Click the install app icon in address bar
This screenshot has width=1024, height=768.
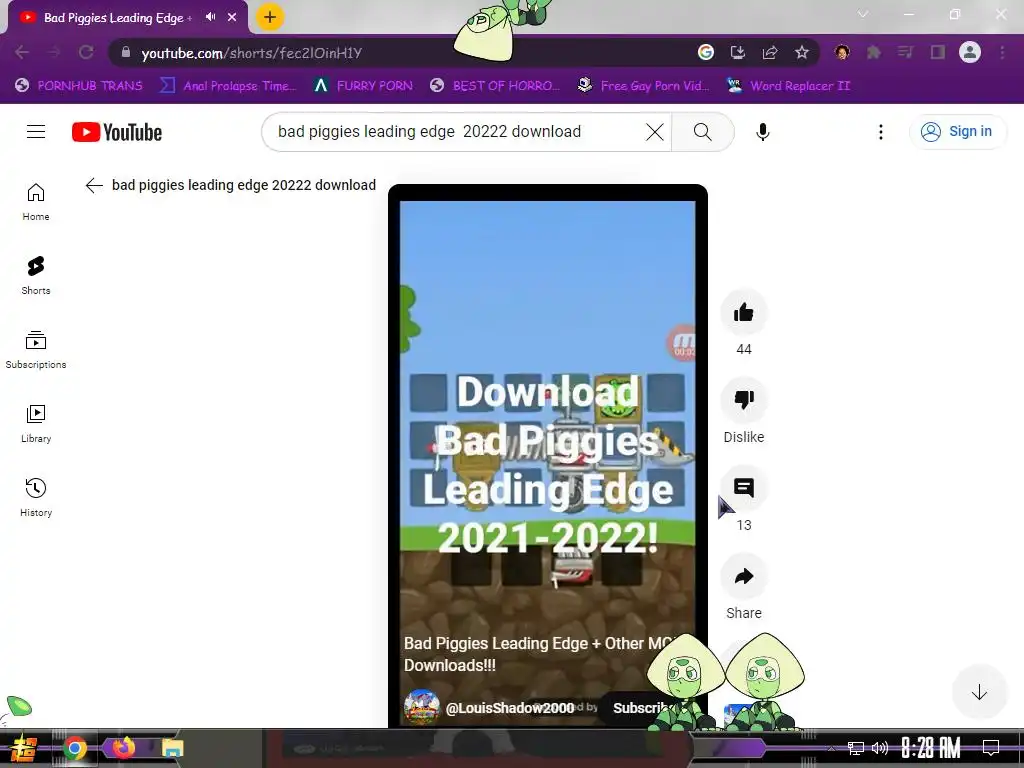(738, 52)
